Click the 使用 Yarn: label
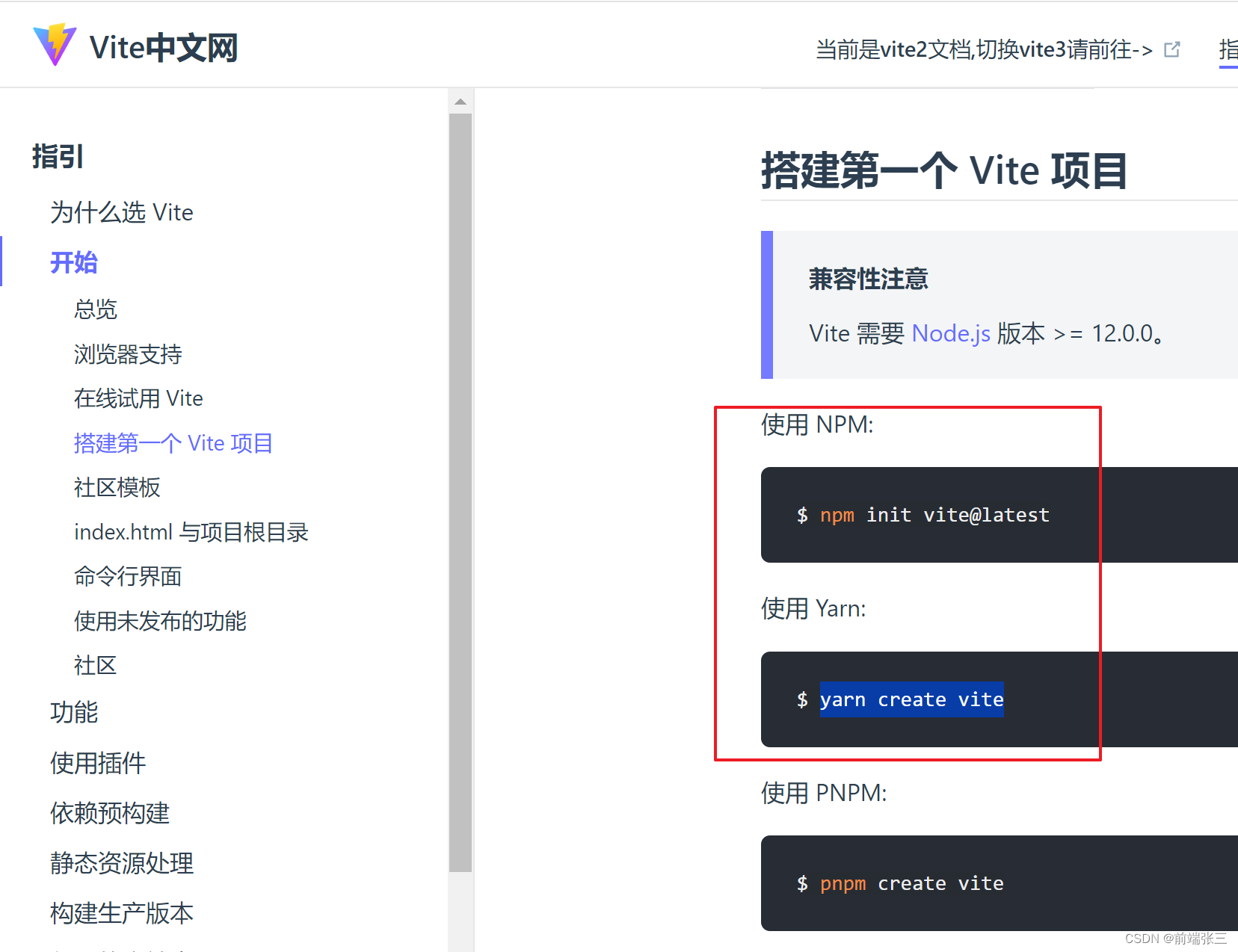 coord(813,608)
